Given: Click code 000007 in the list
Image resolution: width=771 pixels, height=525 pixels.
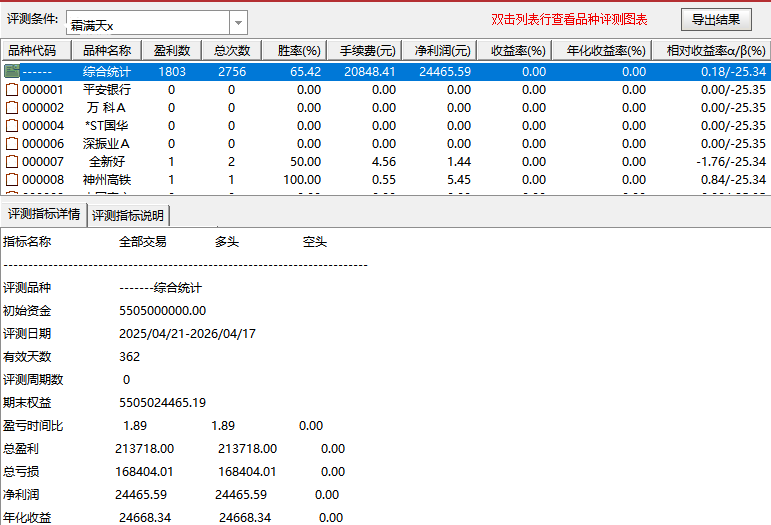Looking at the screenshot, I should (43, 162).
